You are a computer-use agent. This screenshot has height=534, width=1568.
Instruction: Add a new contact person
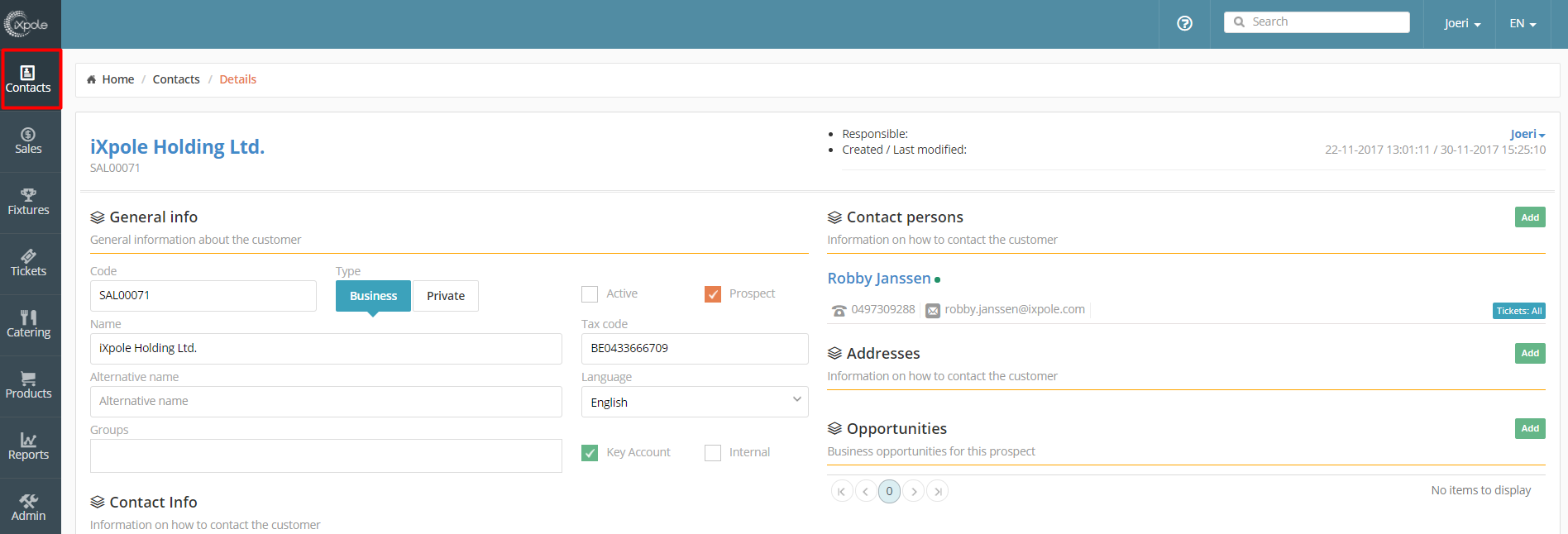click(x=1530, y=217)
